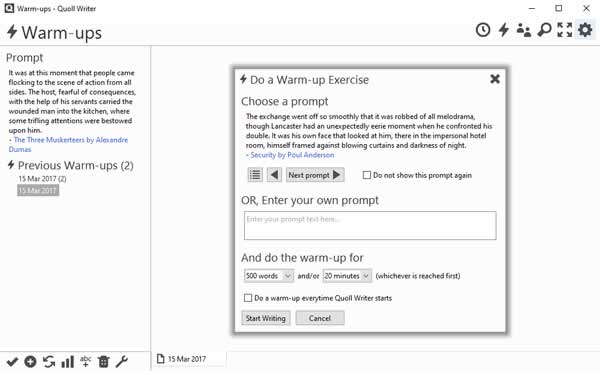Tick Do not show this prompt again
Image resolution: width=600 pixels, height=371 pixels.
[367, 175]
